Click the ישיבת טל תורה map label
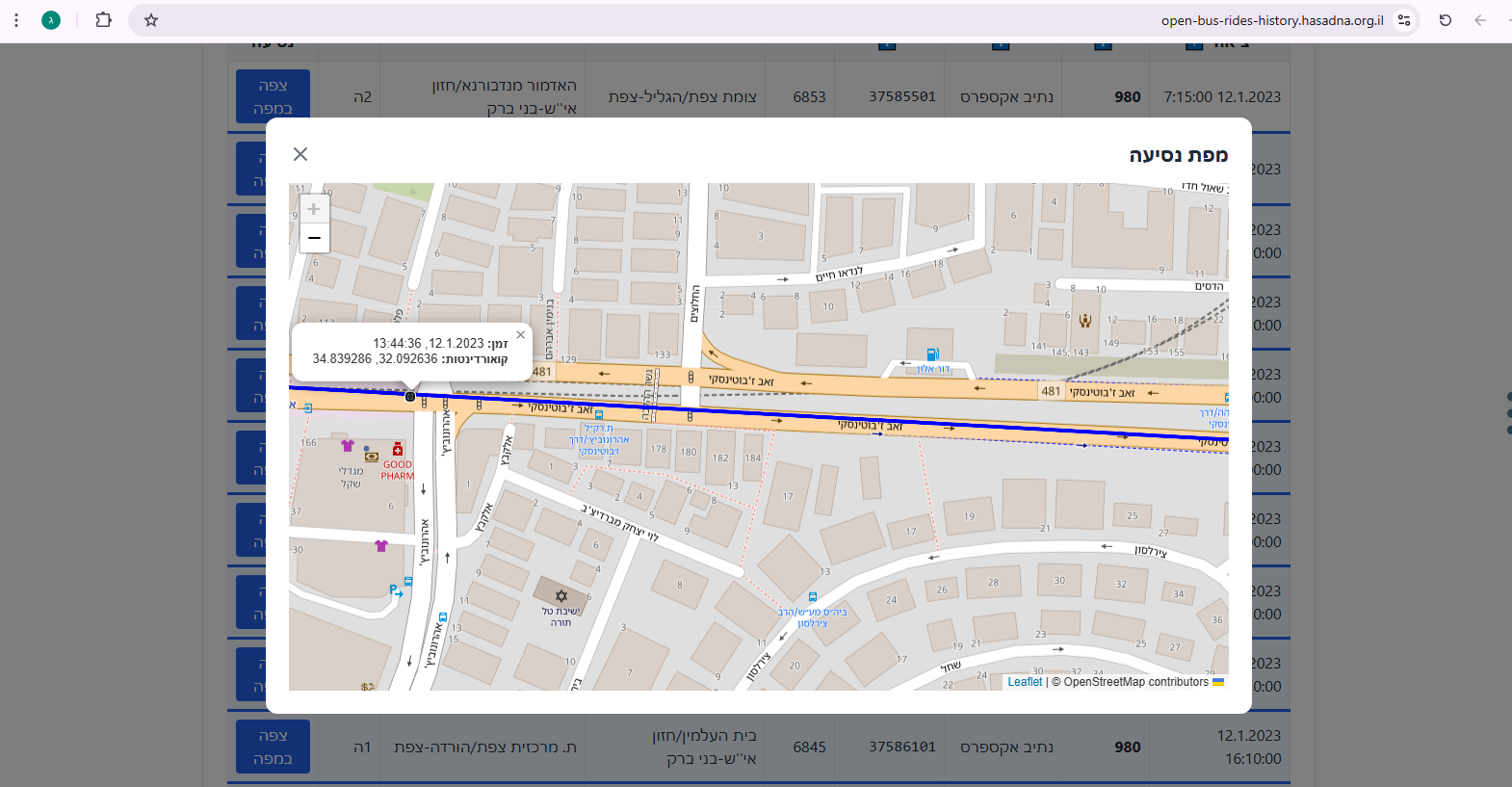 point(560,616)
